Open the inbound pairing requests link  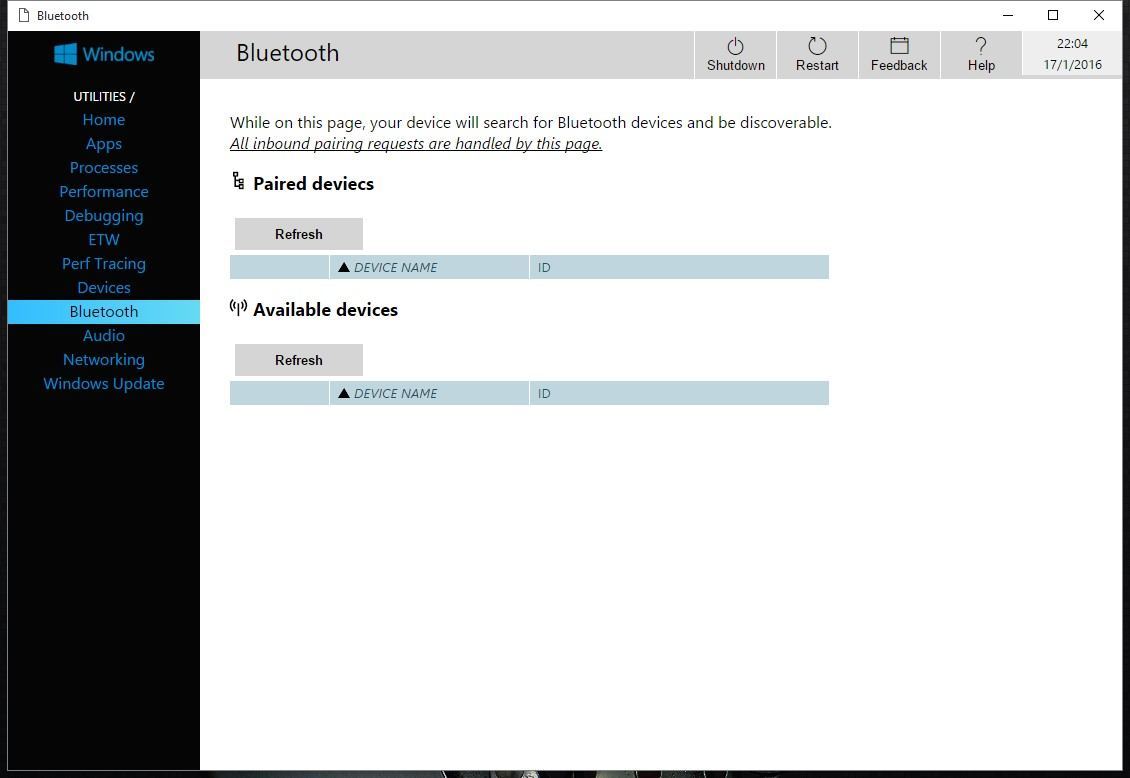(416, 143)
